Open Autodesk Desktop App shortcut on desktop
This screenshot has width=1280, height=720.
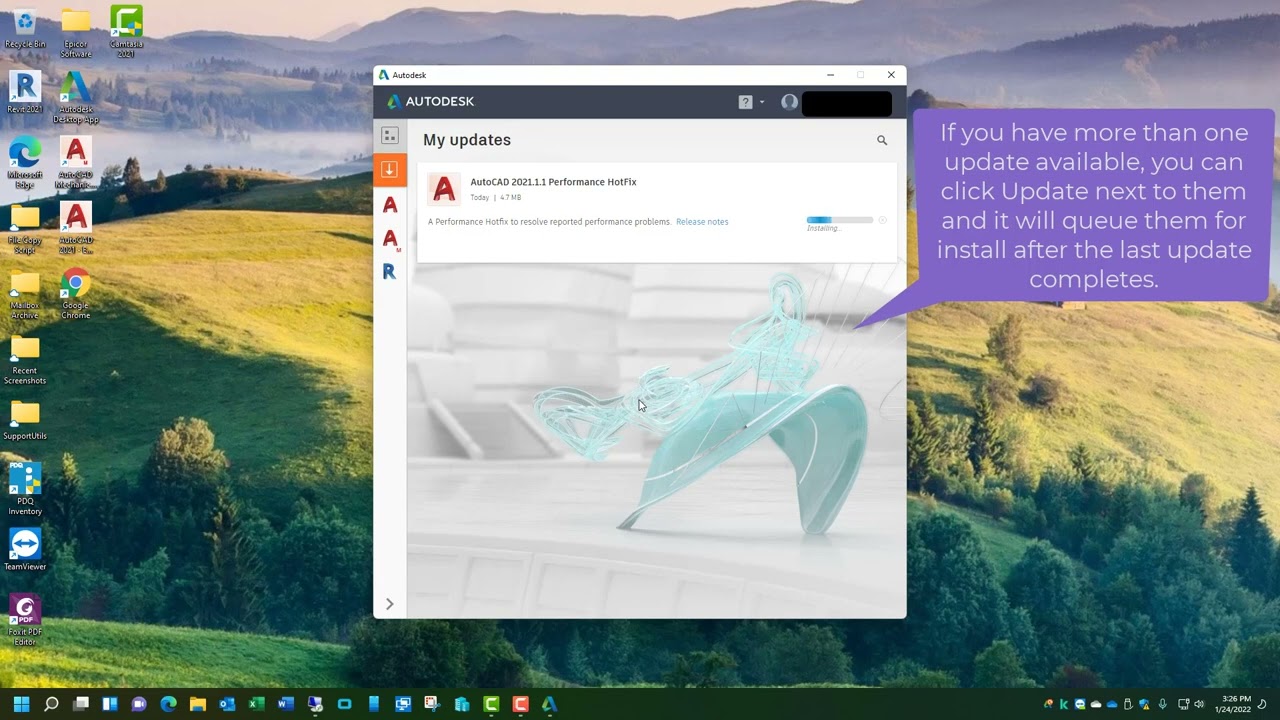coord(76,97)
